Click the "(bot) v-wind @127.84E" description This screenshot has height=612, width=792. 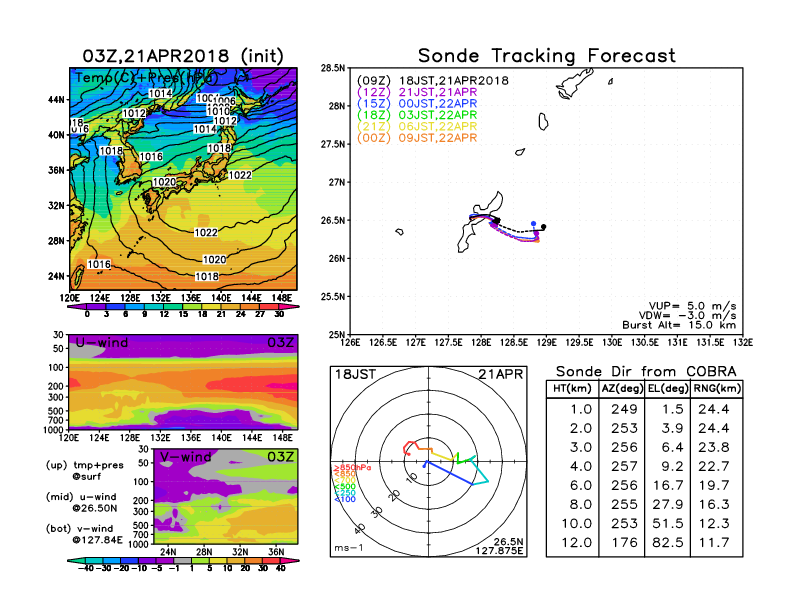[x=84, y=534]
